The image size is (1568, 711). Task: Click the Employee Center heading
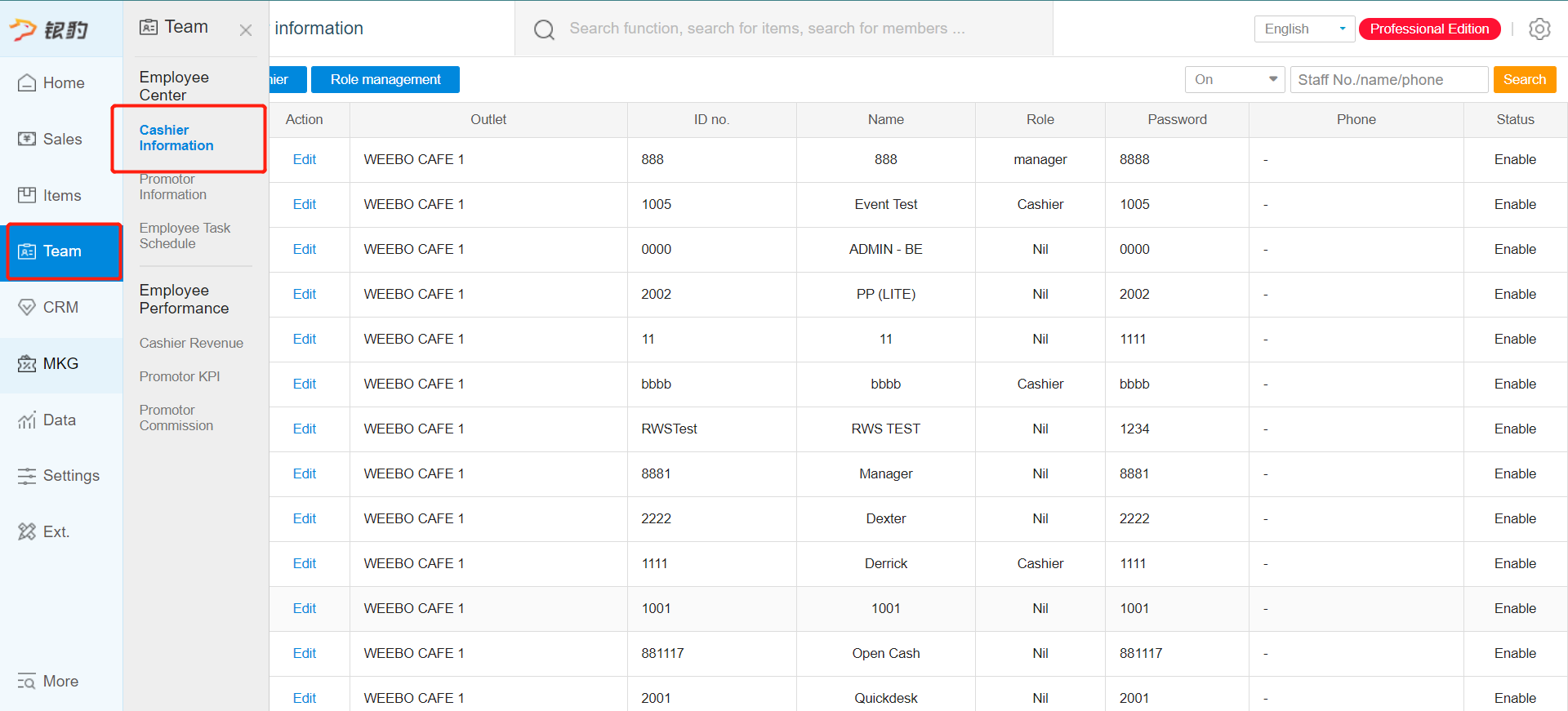pos(174,86)
